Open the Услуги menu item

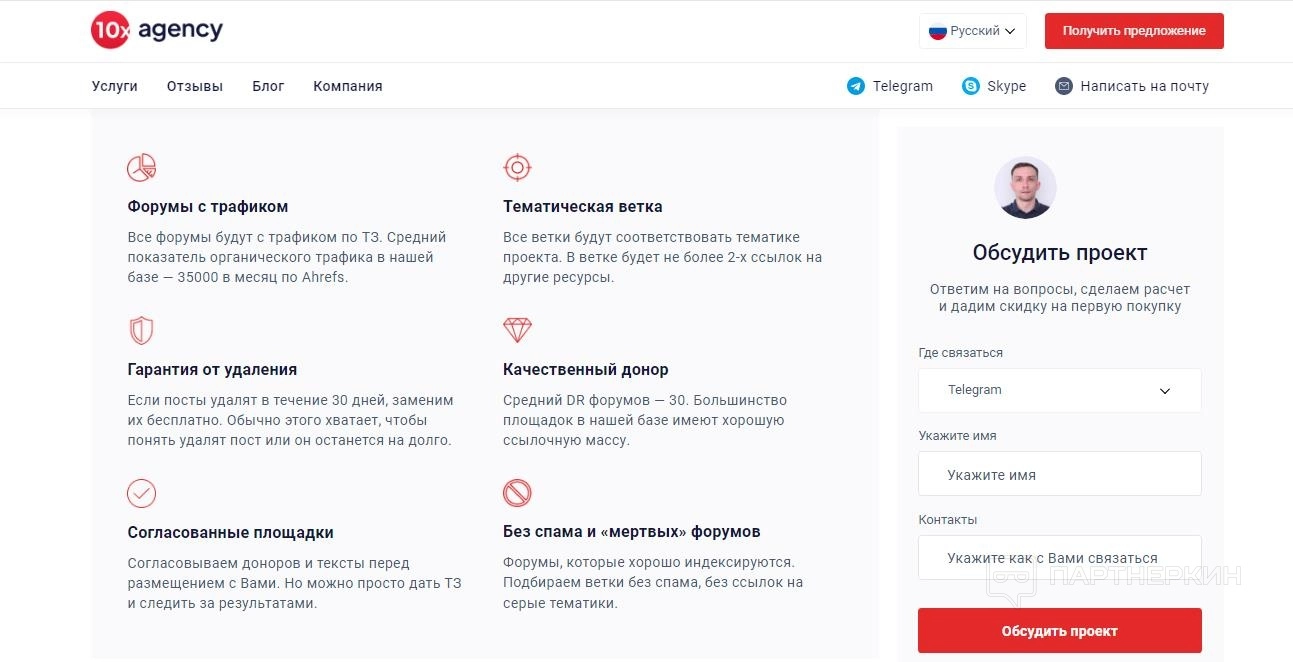pos(115,86)
